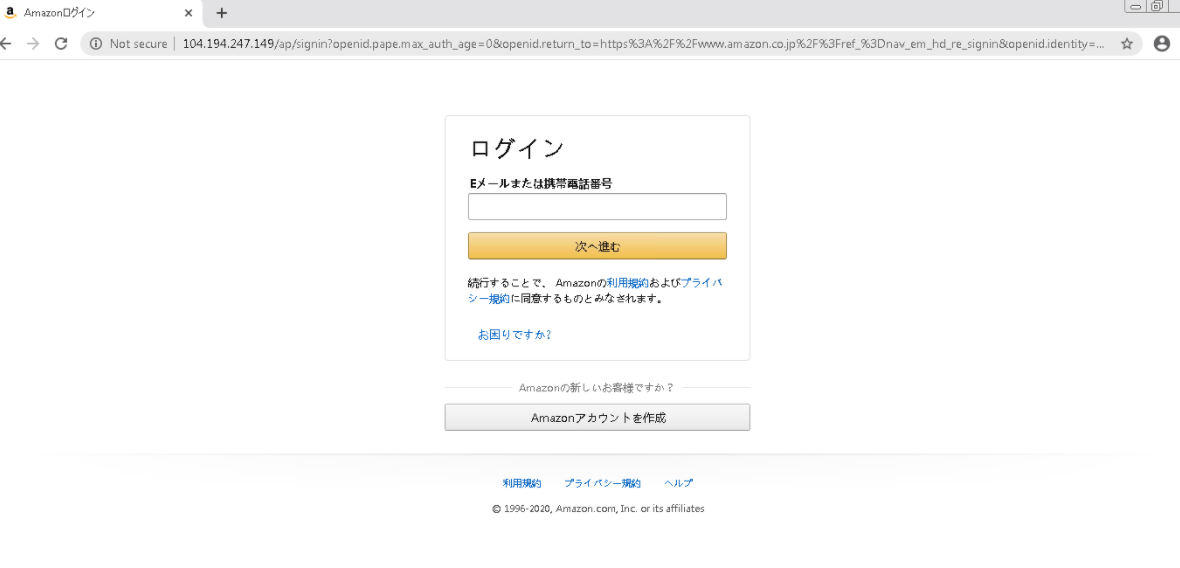Open the footer ヘルプ link

678,483
